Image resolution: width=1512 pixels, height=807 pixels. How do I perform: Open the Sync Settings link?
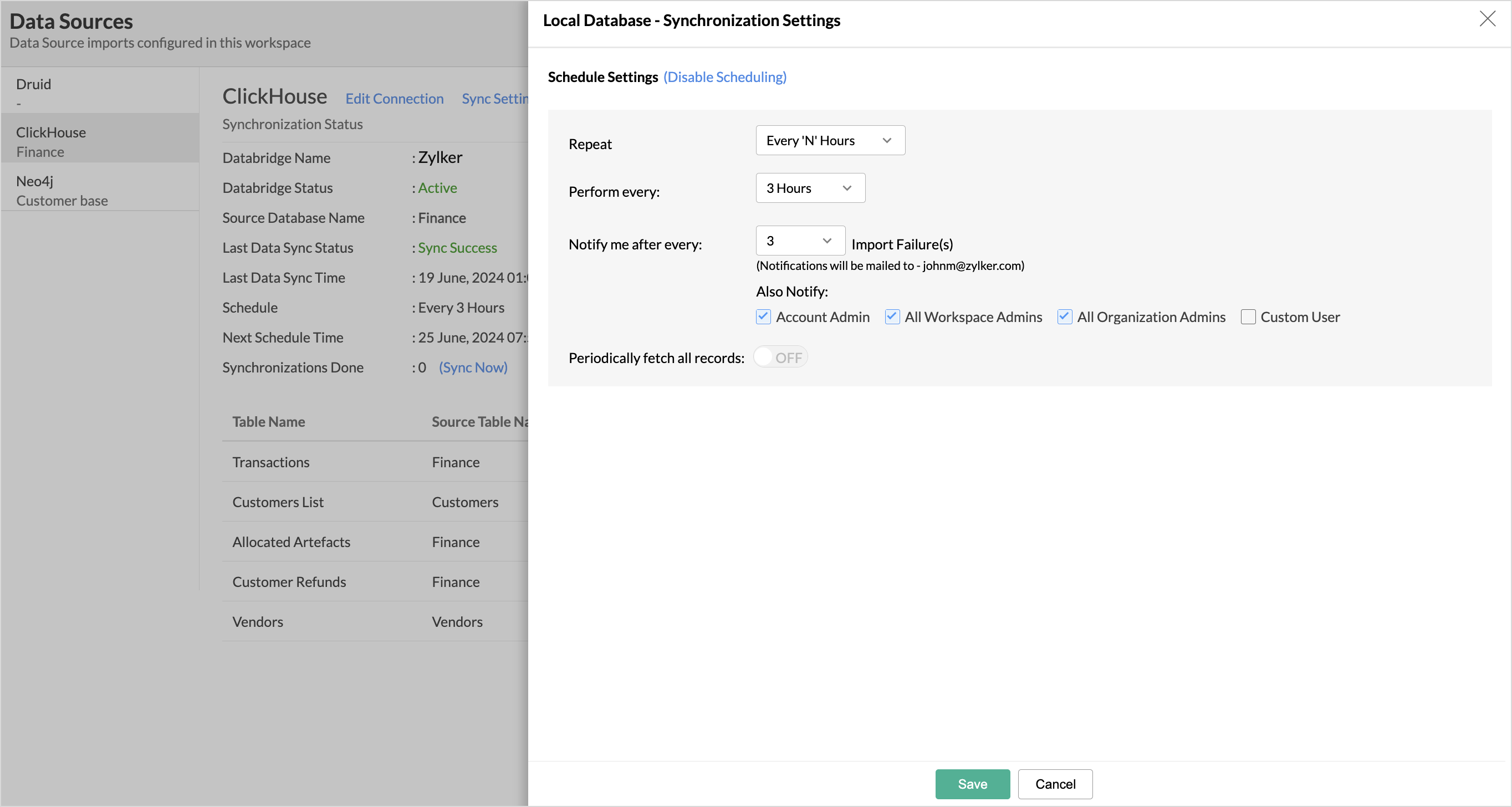[x=494, y=99]
